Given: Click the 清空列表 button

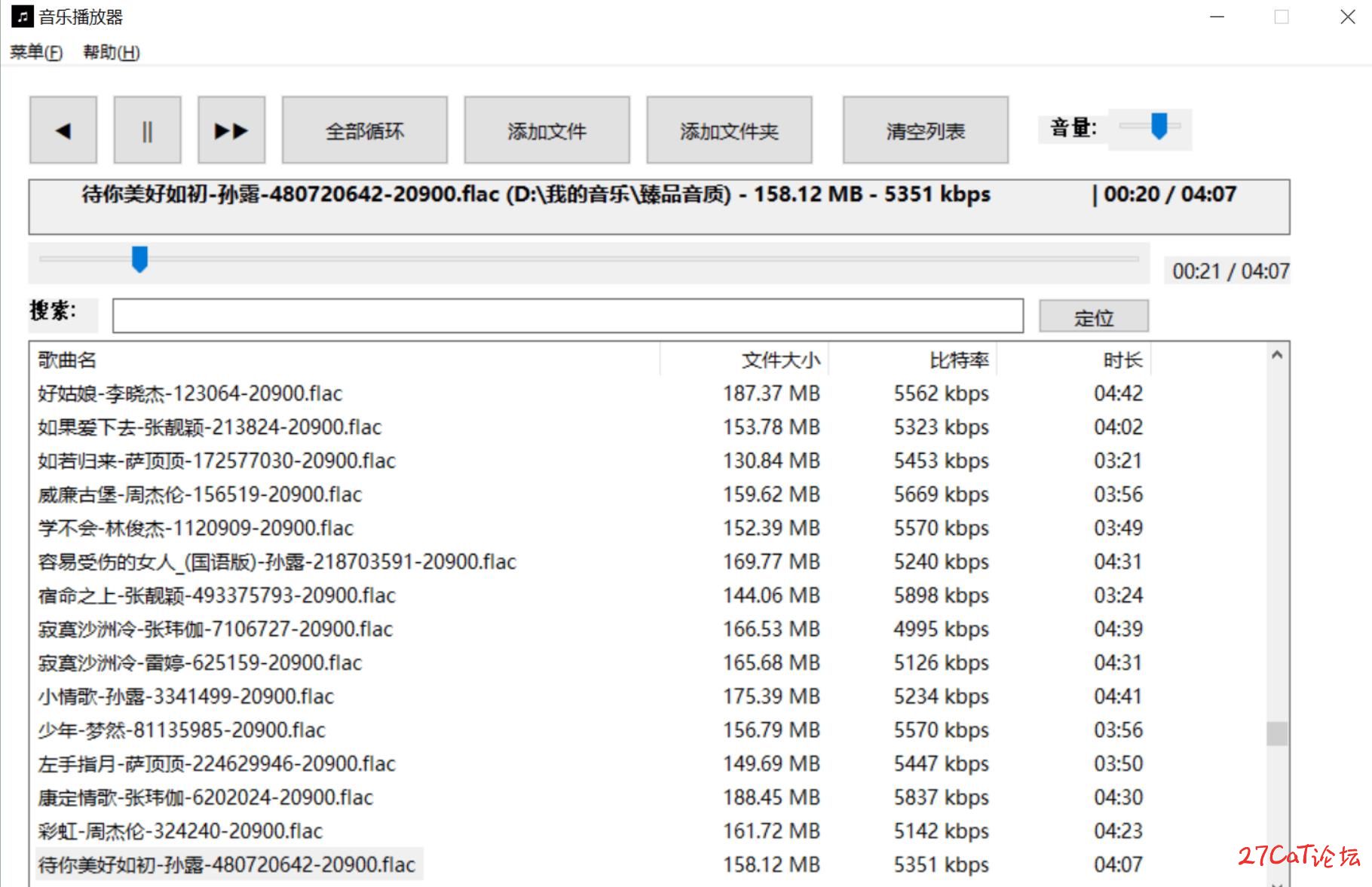Looking at the screenshot, I should click(926, 130).
